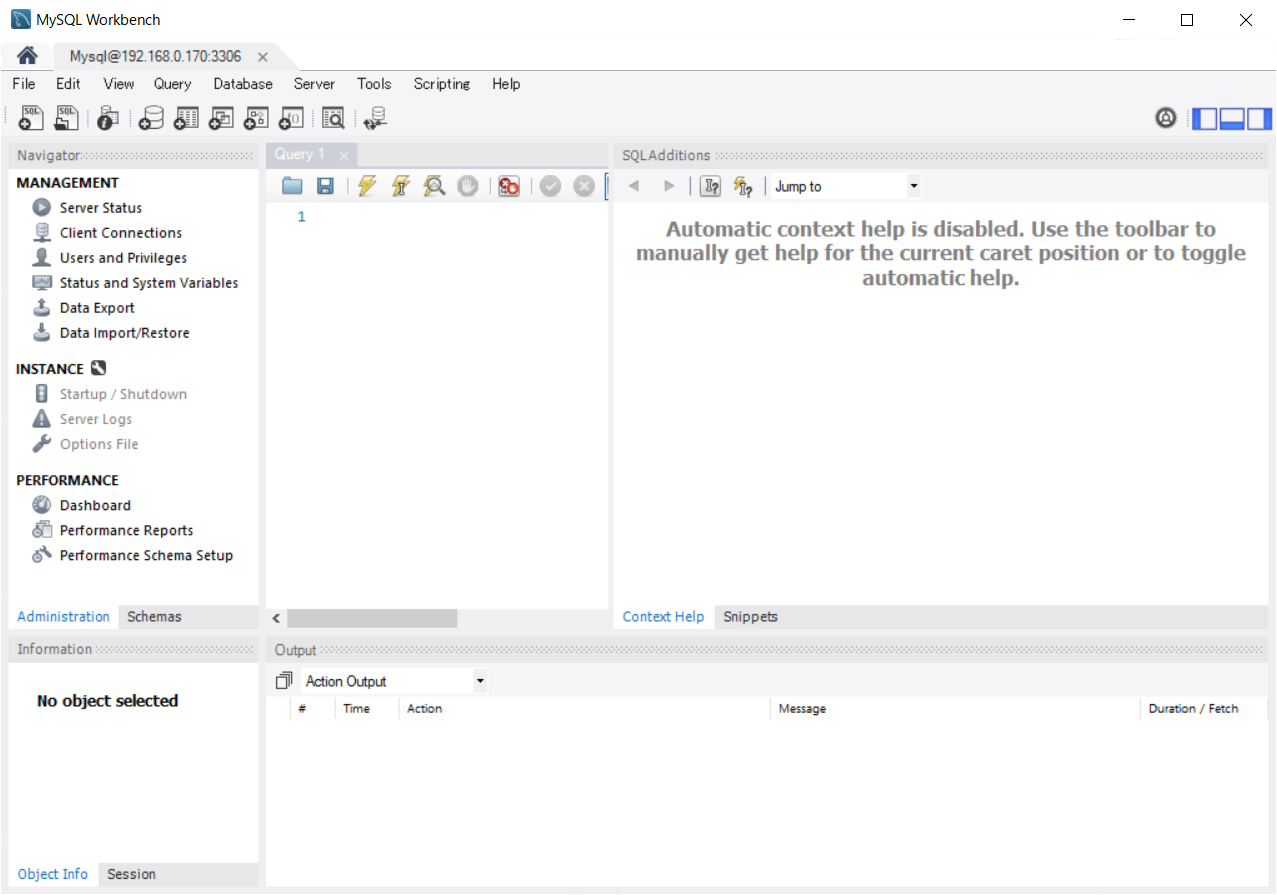This screenshot has height=895, width=1277.
Task: Select the Context Help tab
Action: tap(663, 617)
